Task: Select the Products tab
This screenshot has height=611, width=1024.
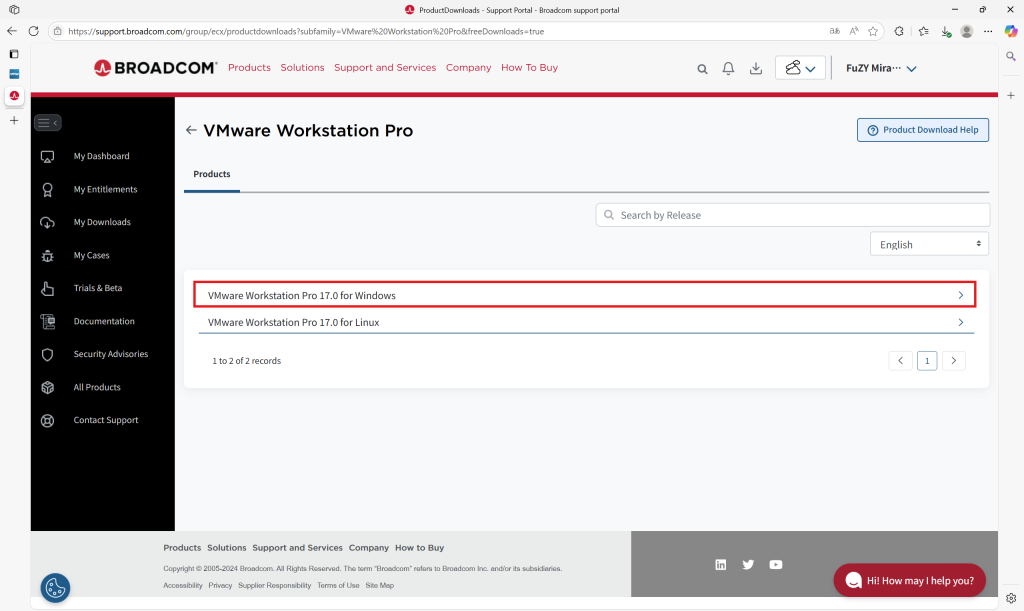Action: [x=212, y=174]
